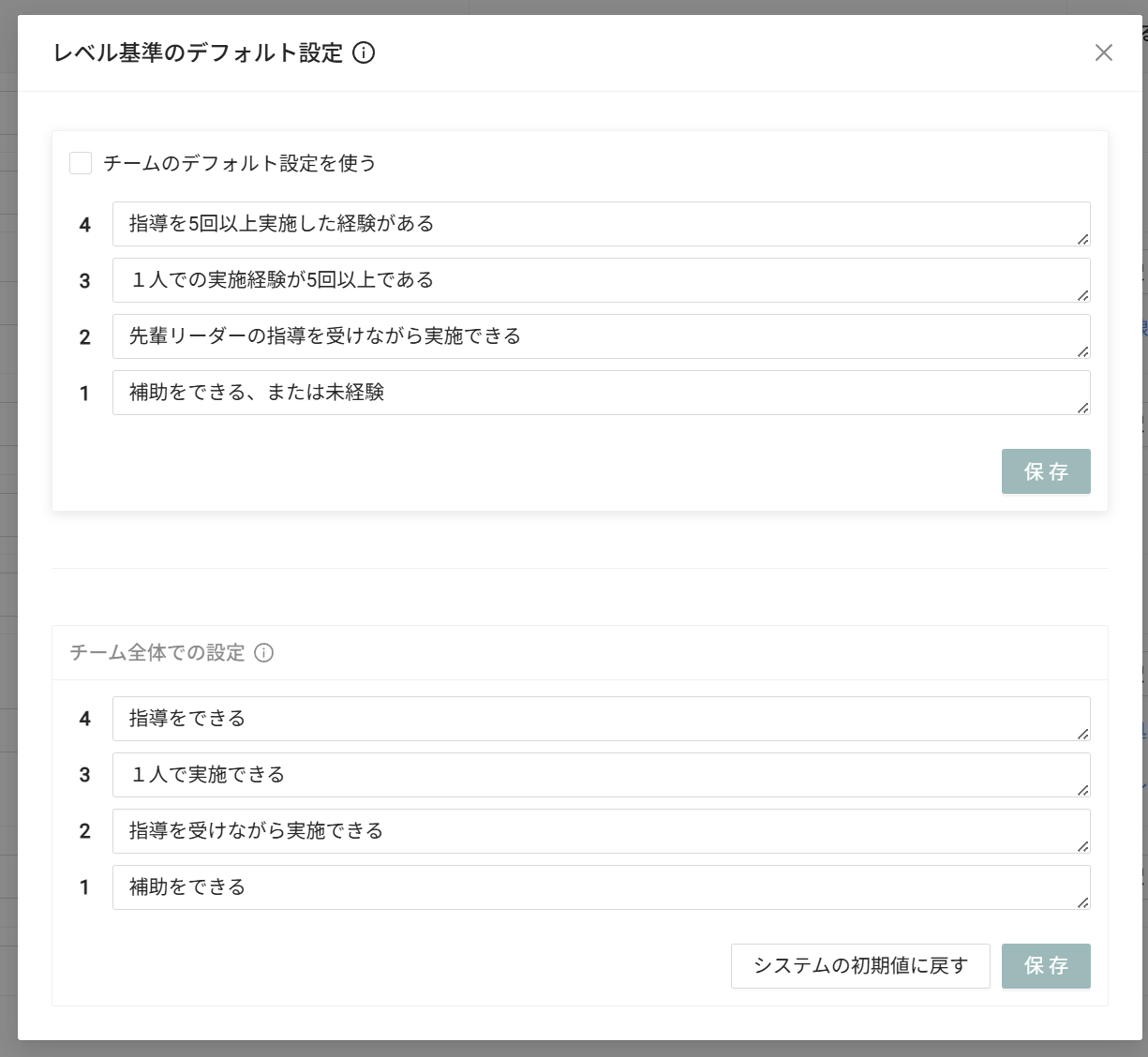The image size is (1148, 1057).
Task: Click resize grip on team 指導をできる field
Action: pyautogui.click(x=1082, y=734)
